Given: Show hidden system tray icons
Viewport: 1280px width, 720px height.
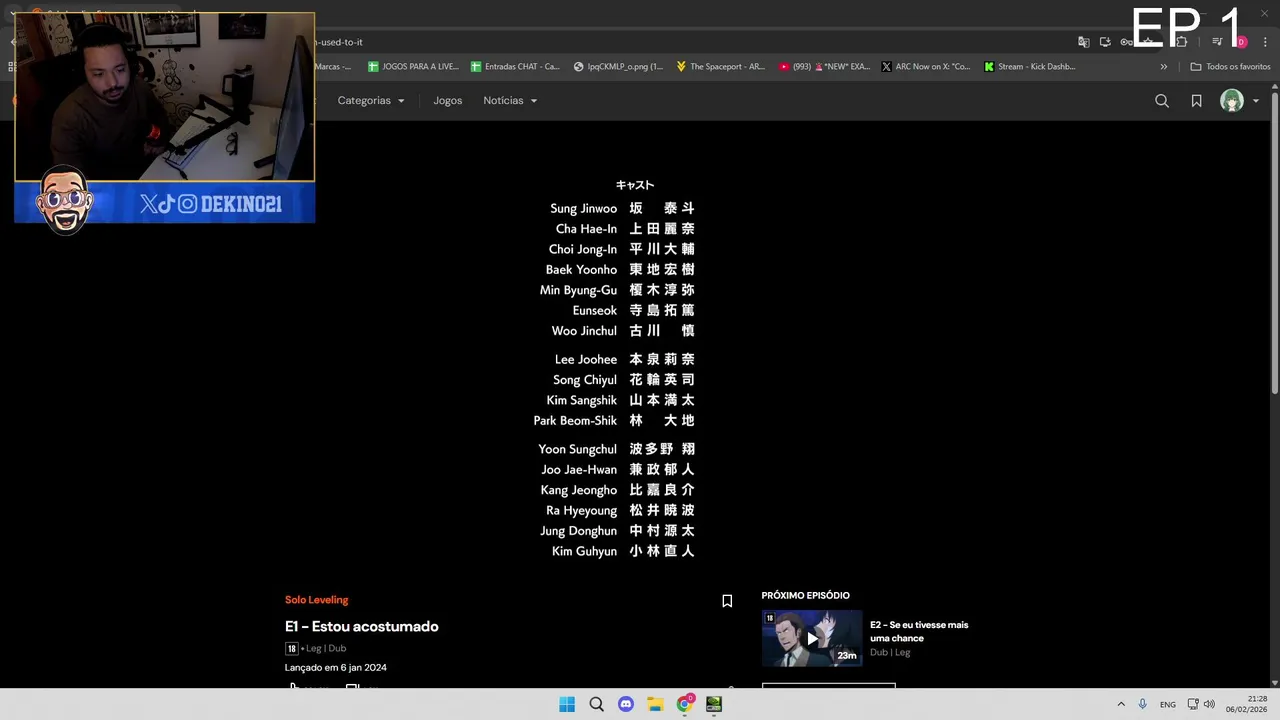Looking at the screenshot, I should [x=1121, y=704].
